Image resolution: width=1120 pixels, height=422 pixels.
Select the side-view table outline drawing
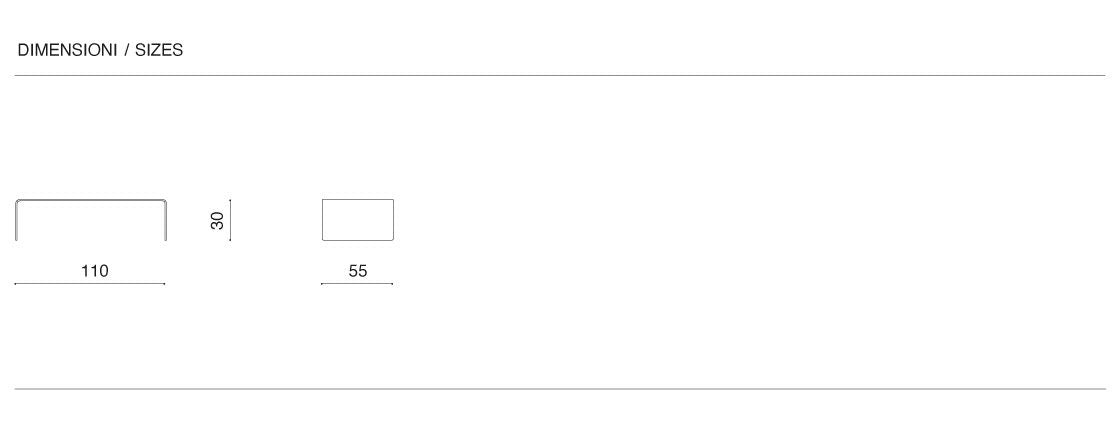90,219
